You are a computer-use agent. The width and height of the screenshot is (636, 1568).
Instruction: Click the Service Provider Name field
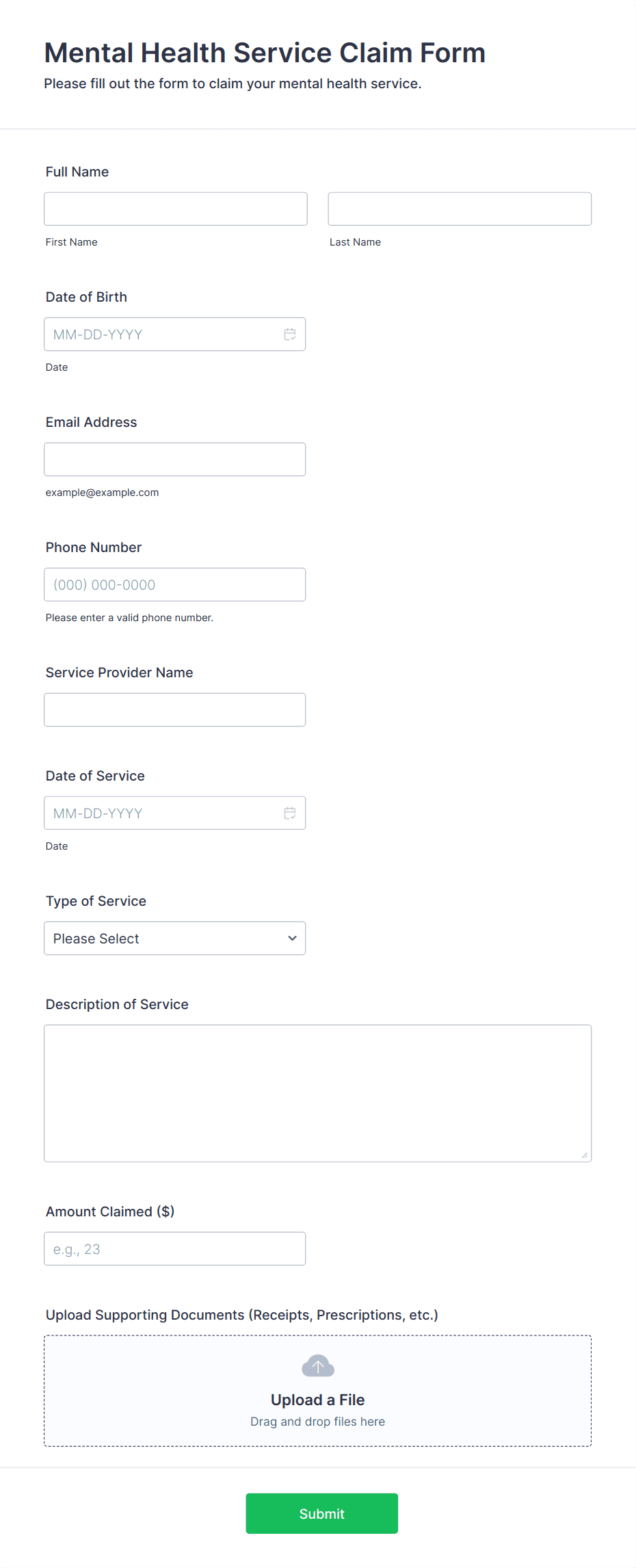pyautogui.click(x=175, y=710)
